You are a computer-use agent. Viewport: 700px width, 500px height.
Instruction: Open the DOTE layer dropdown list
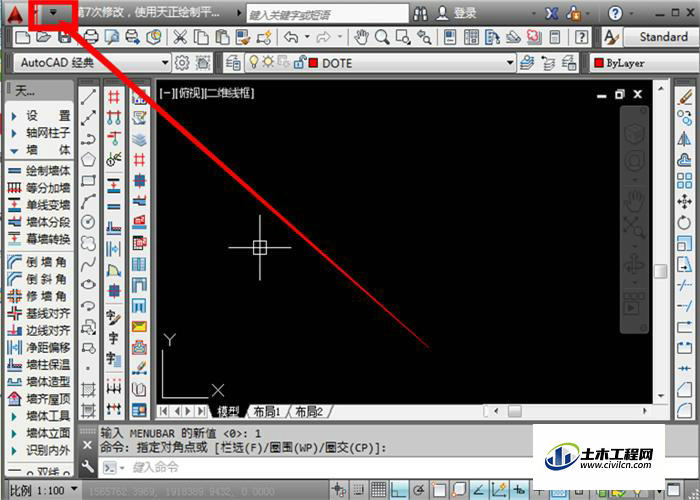tap(510, 63)
